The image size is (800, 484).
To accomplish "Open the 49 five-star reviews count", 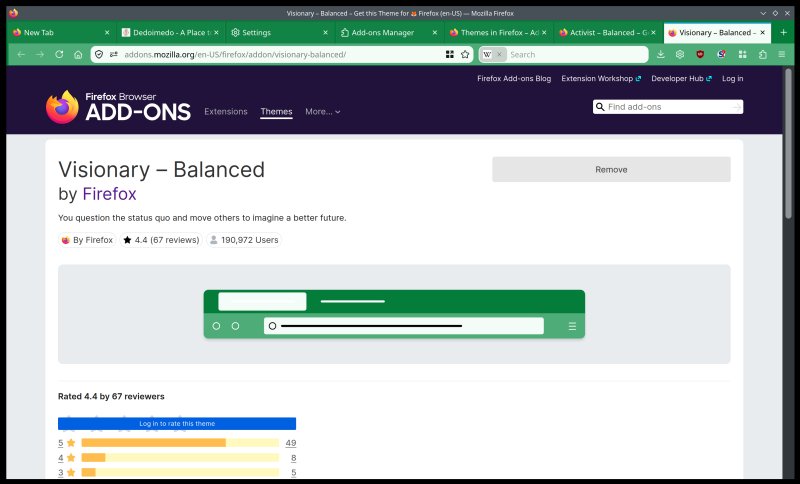I will pyautogui.click(x=291, y=443).
